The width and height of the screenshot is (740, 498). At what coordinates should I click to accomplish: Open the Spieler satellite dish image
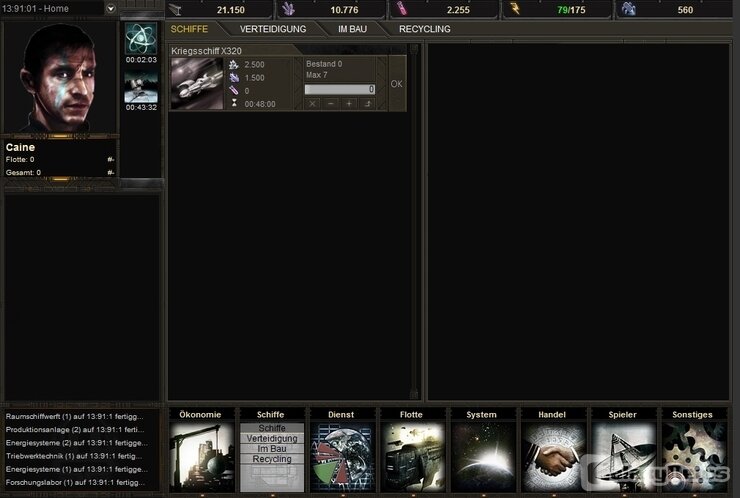tap(623, 457)
